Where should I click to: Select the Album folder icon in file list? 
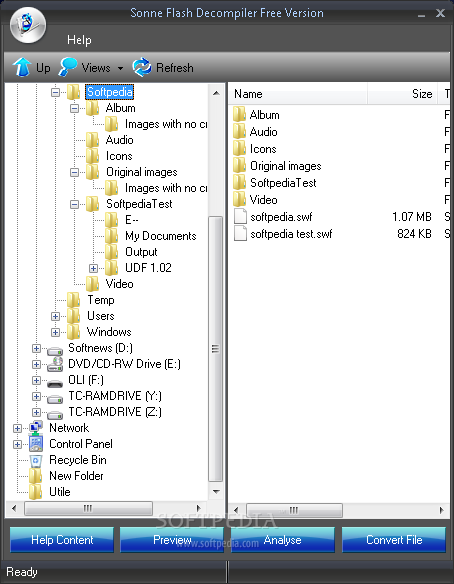pos(239,115)
